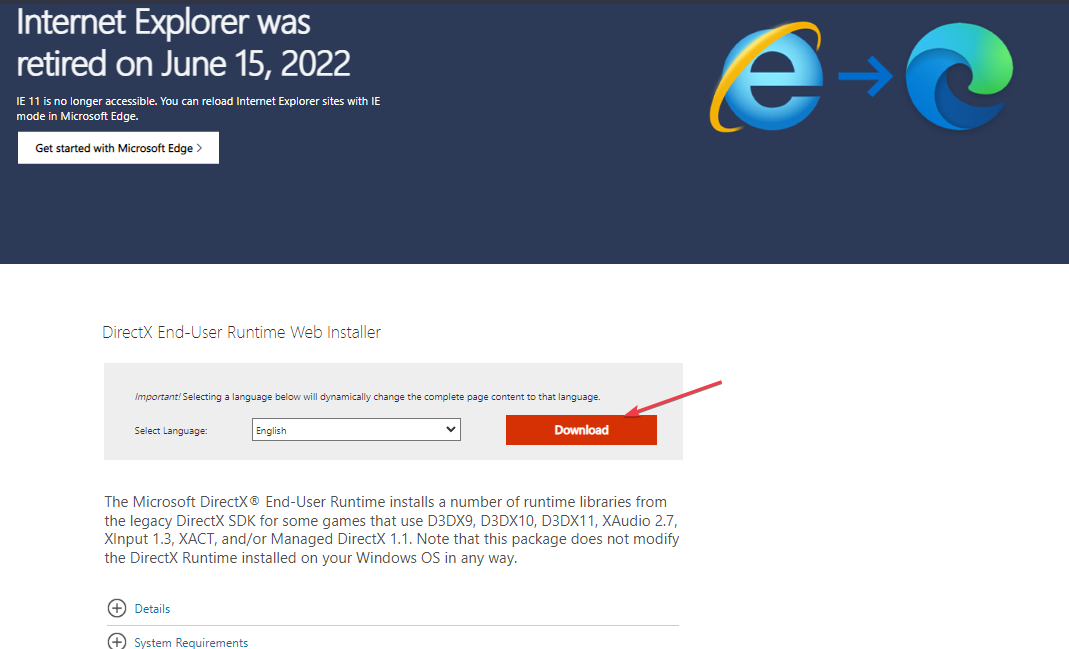
Task: Click the red Download button
Action: pyautogui.click(x=581, y=430)
